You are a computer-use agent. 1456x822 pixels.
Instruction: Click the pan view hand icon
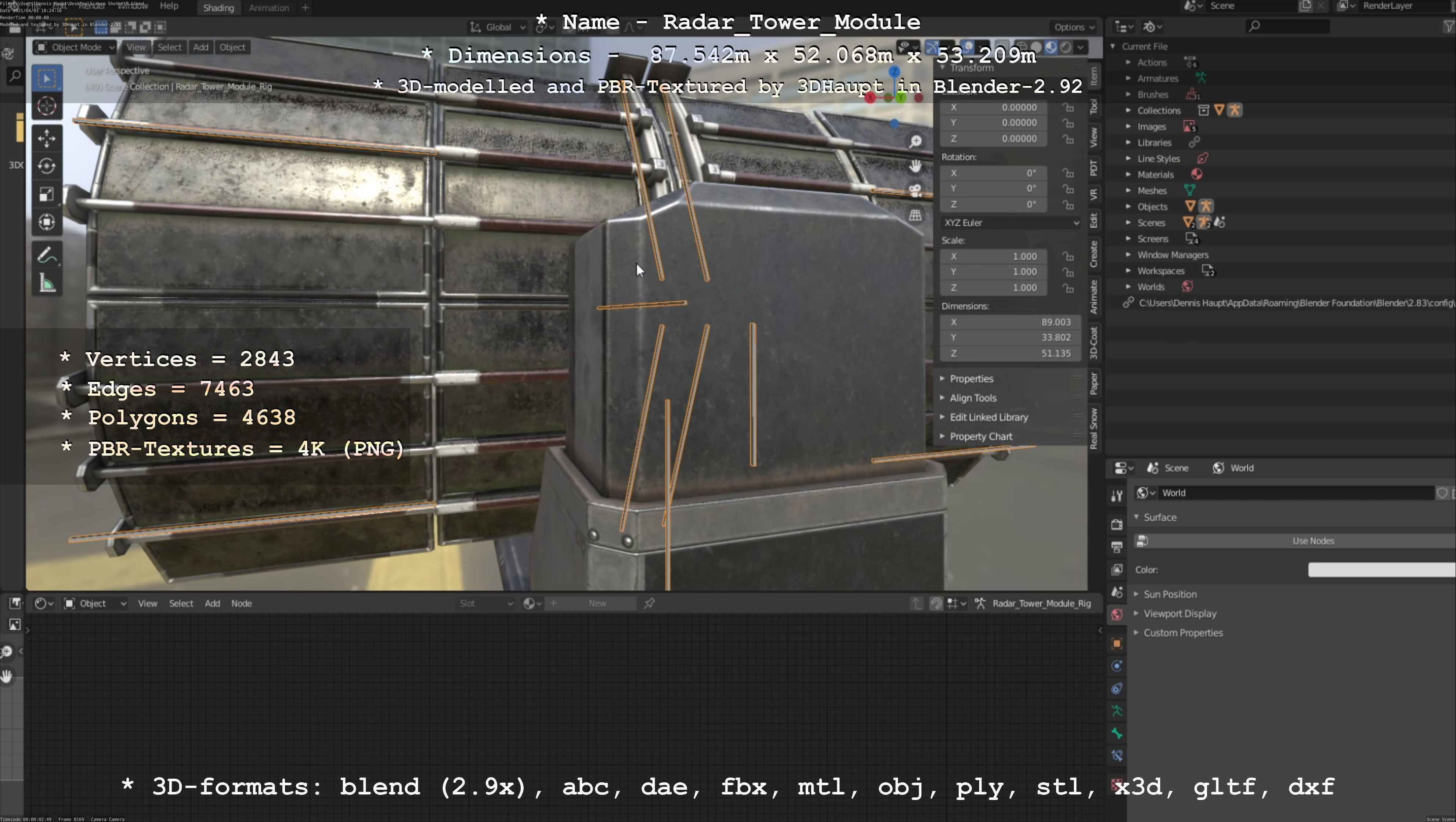pos(915,166)
